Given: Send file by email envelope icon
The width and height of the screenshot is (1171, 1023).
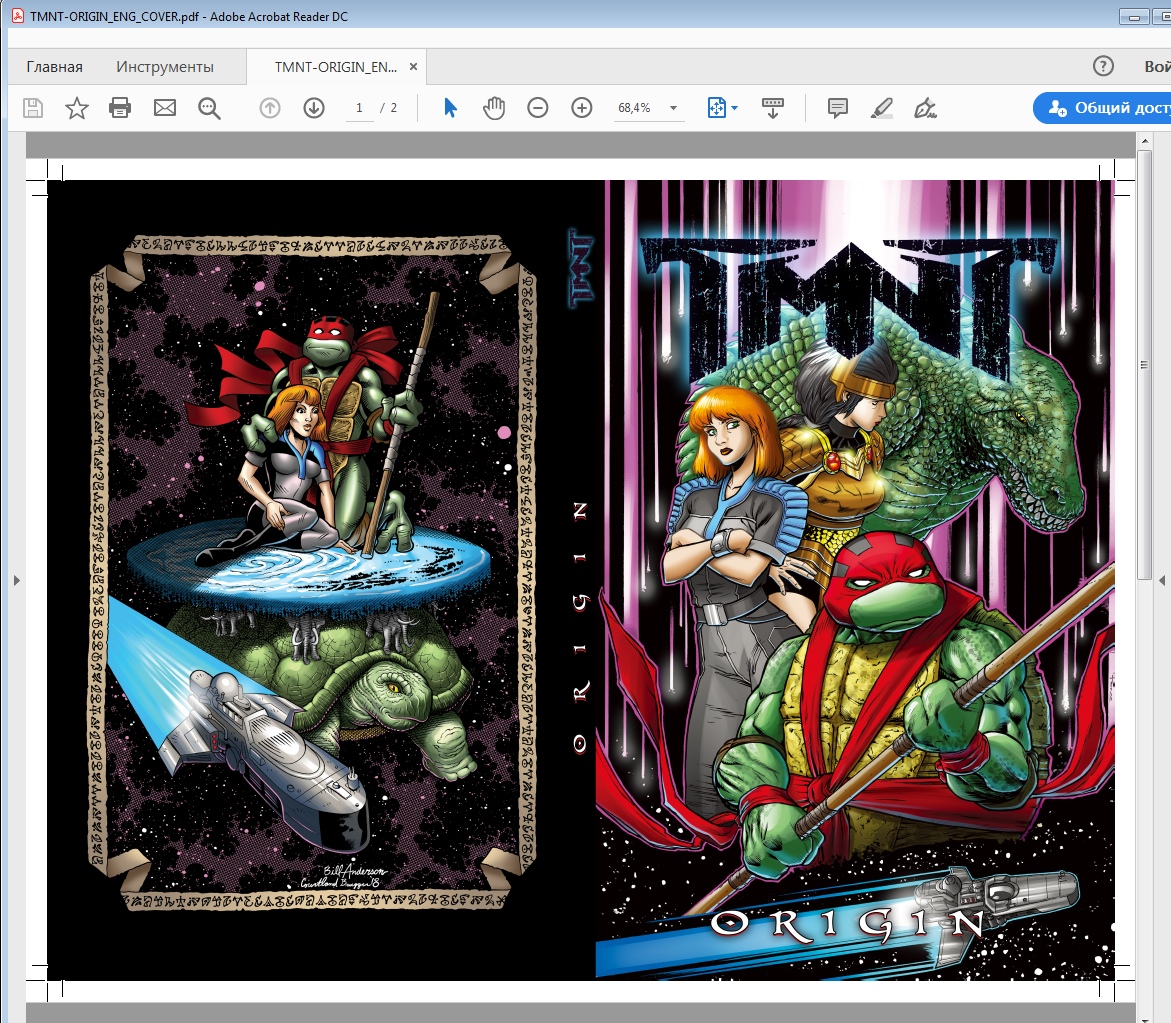Looking at the screenshot, I should pyautogui.click(x=165, y=108).
